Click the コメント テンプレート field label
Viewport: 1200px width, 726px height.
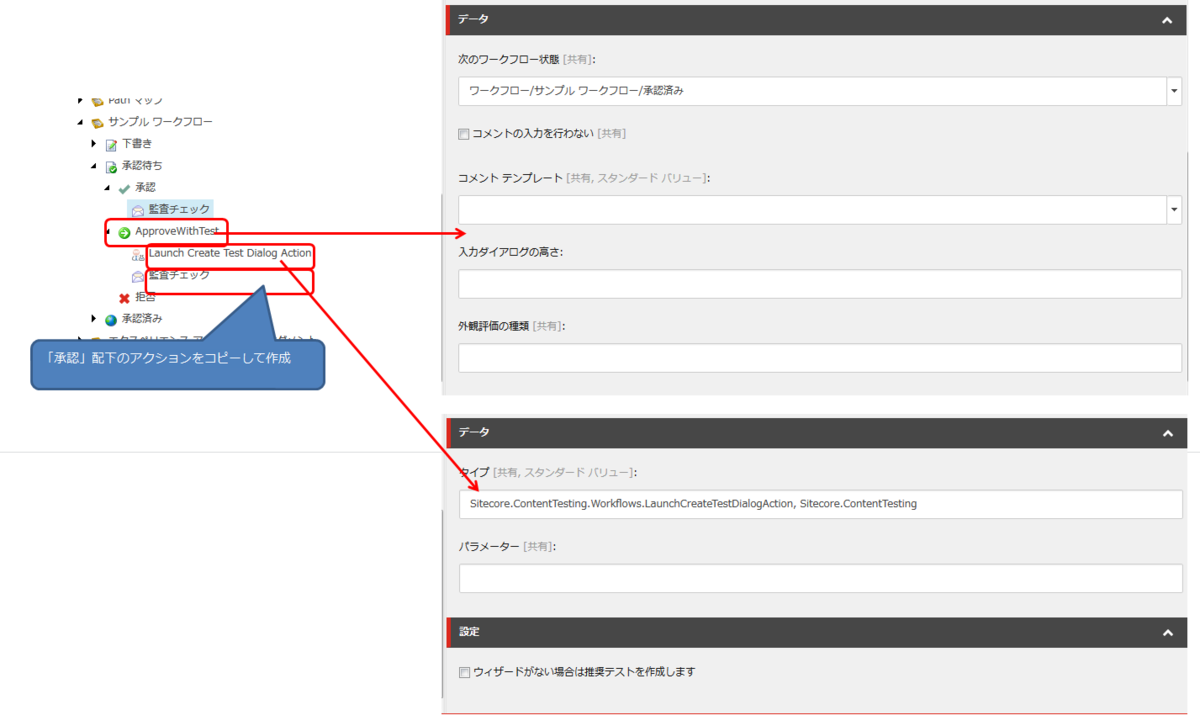pyautogui.click(x=510, y=178)
